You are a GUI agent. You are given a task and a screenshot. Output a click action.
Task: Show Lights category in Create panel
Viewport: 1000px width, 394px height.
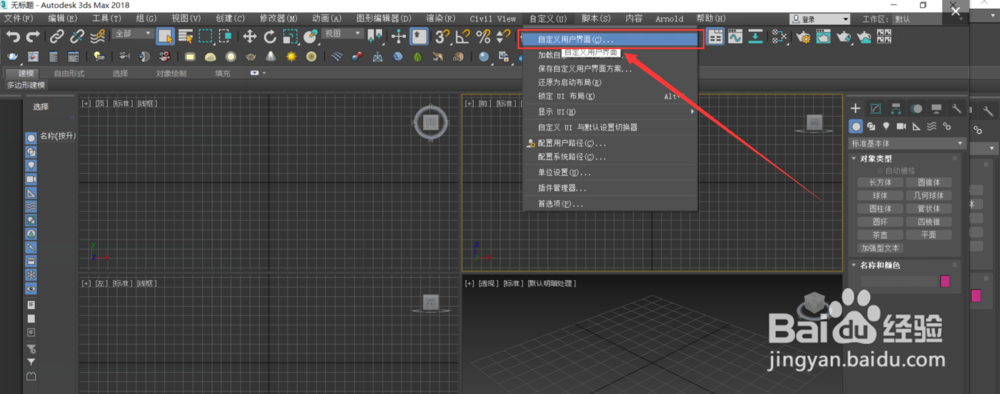point(886,126)
